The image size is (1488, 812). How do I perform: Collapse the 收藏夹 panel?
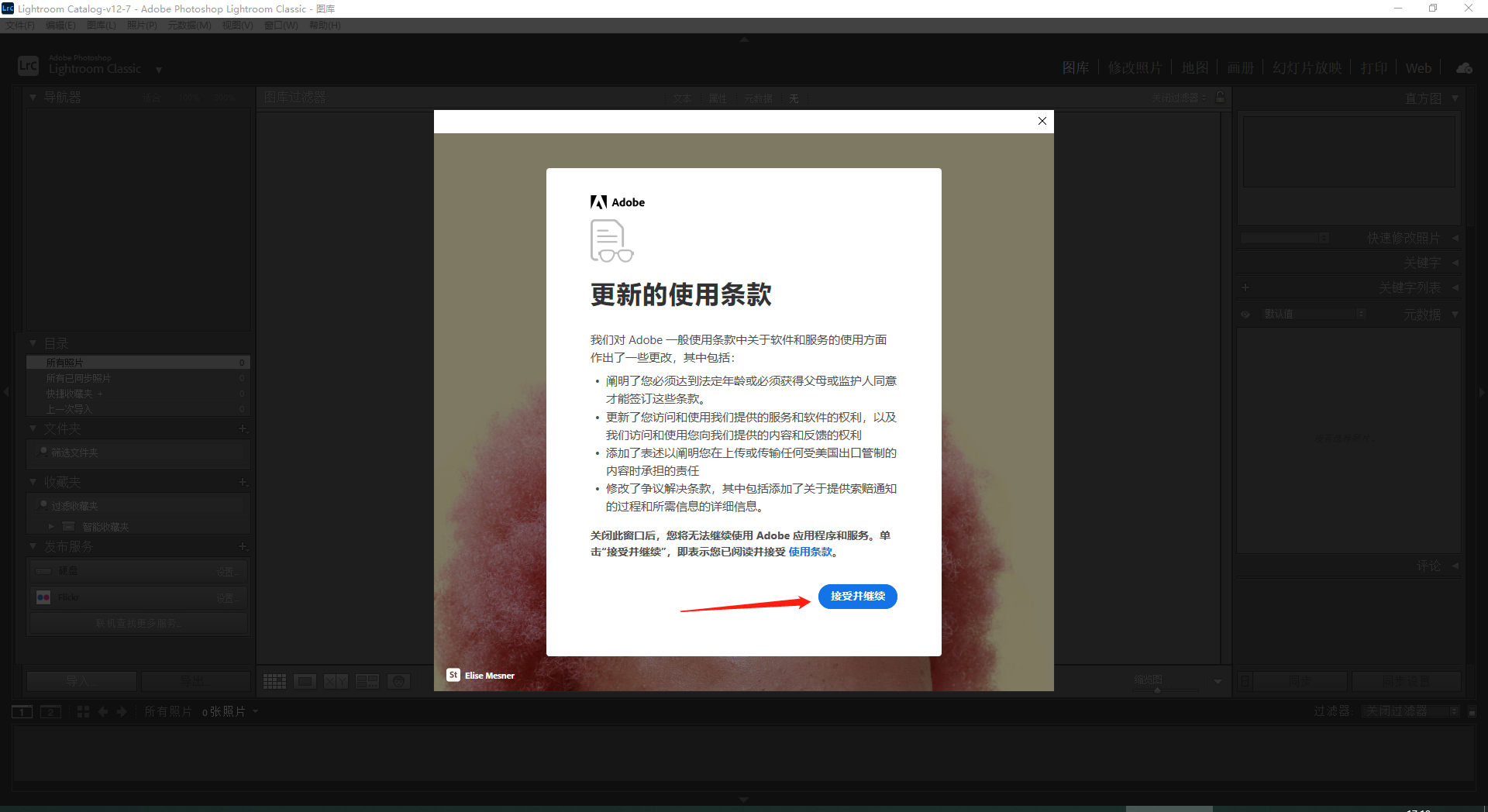point(33,482)
